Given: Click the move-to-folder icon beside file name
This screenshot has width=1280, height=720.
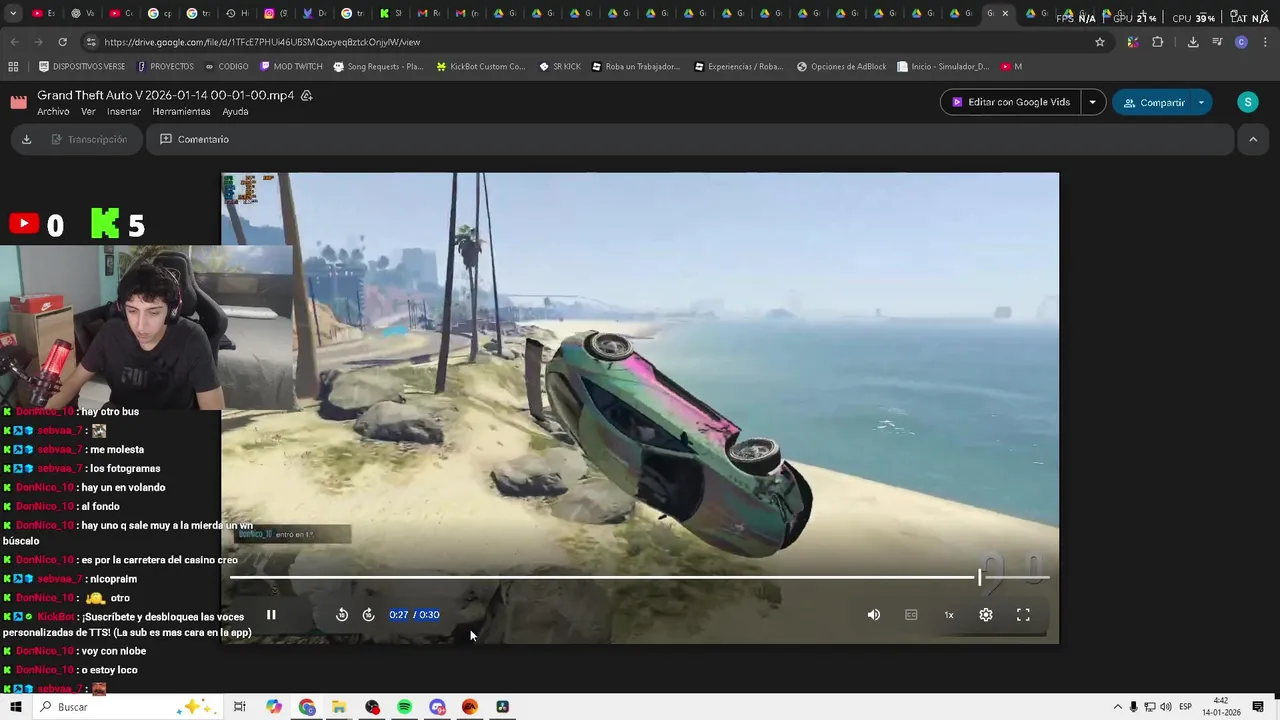Looking at the screenshot, I should click(x=307, y=96).
